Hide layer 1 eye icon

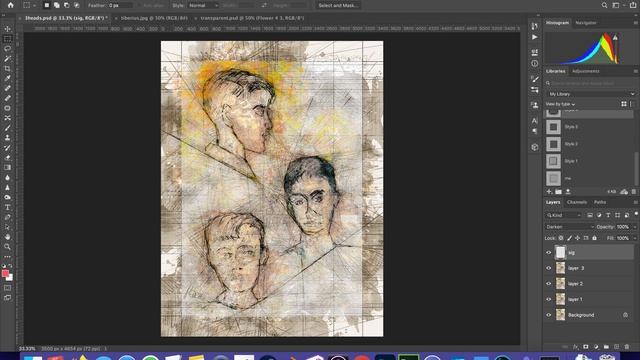549,299
